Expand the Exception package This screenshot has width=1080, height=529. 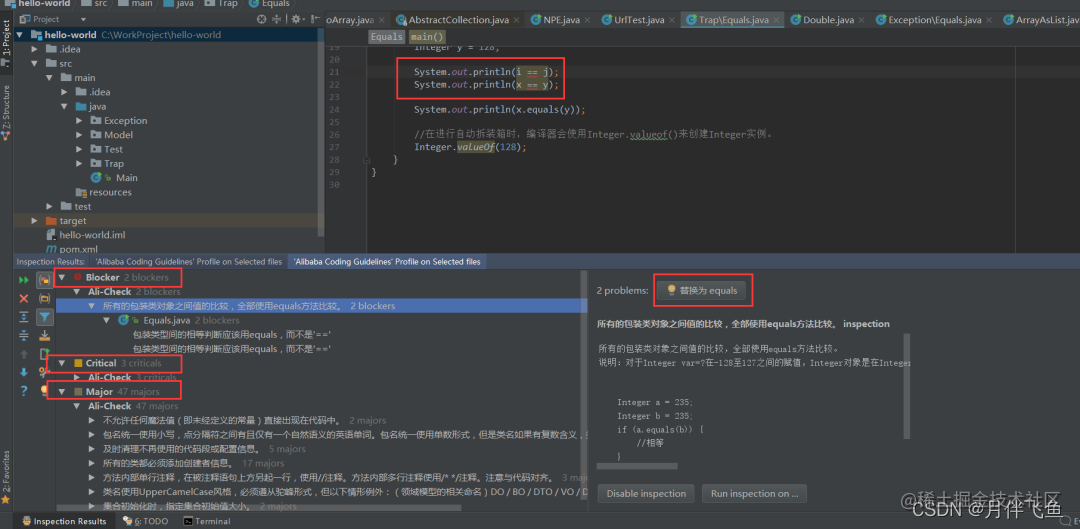80,121
